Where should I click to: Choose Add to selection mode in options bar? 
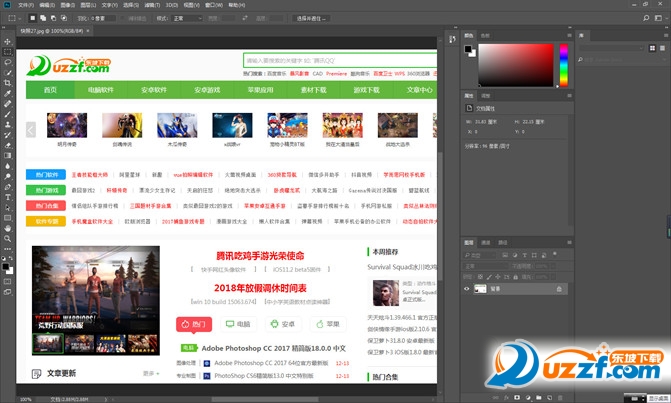tap(43, 18)
